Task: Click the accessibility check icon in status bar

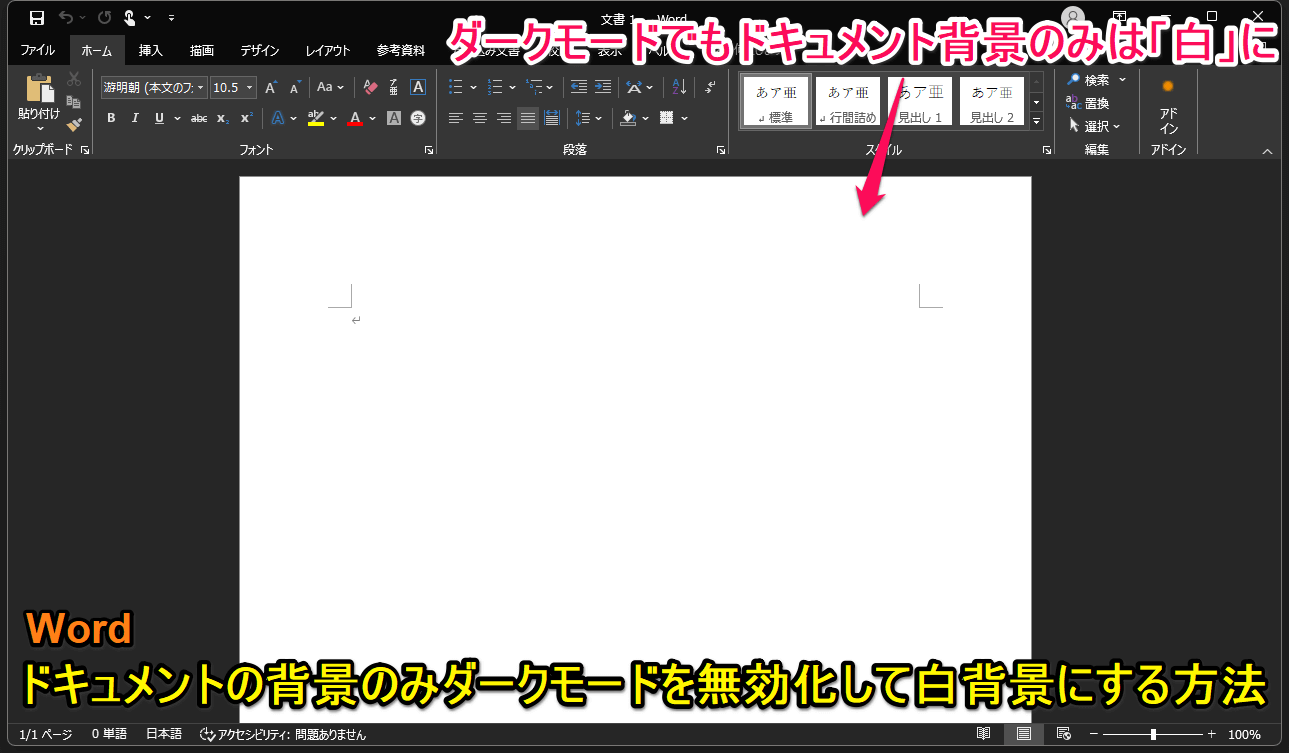Action: coord(208,734)
